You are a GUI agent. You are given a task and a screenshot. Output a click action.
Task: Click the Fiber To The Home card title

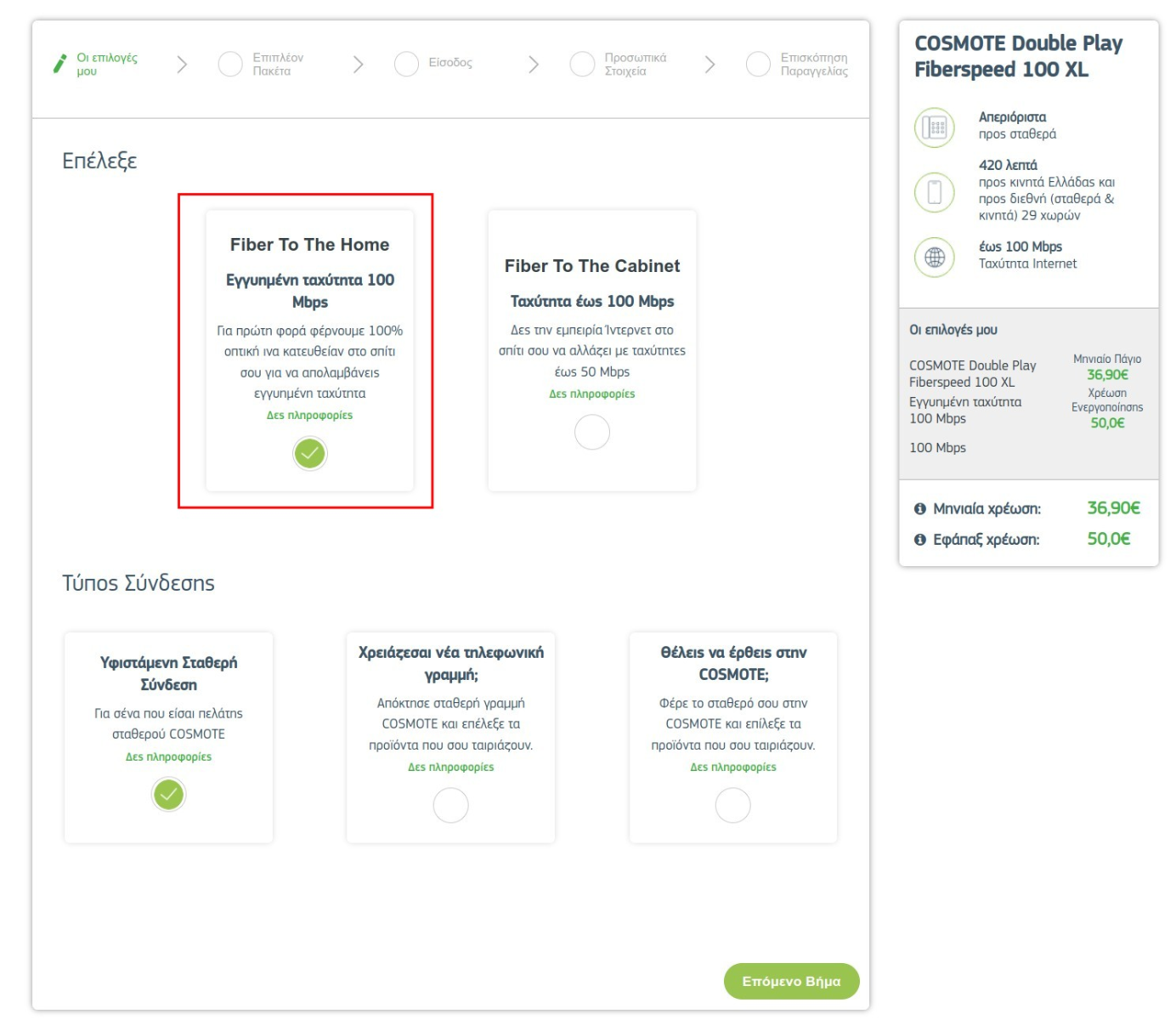(309, 245)
